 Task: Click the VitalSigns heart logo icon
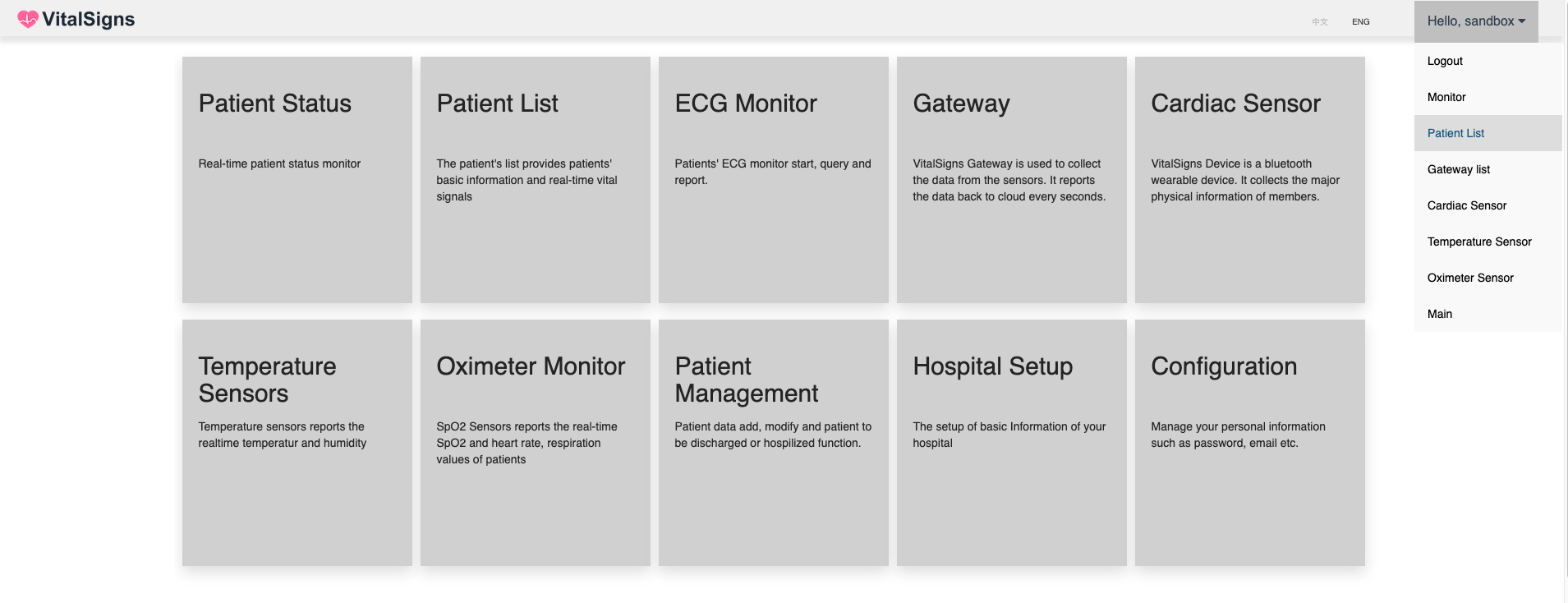tap(28, 20)
